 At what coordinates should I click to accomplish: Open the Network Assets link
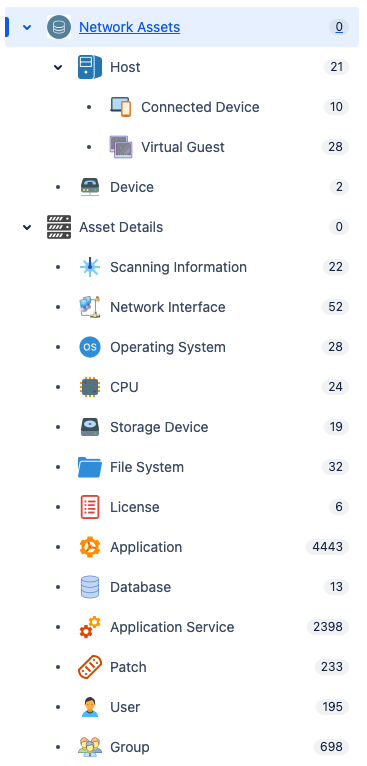pyautogui.click(x=130, y=27)
